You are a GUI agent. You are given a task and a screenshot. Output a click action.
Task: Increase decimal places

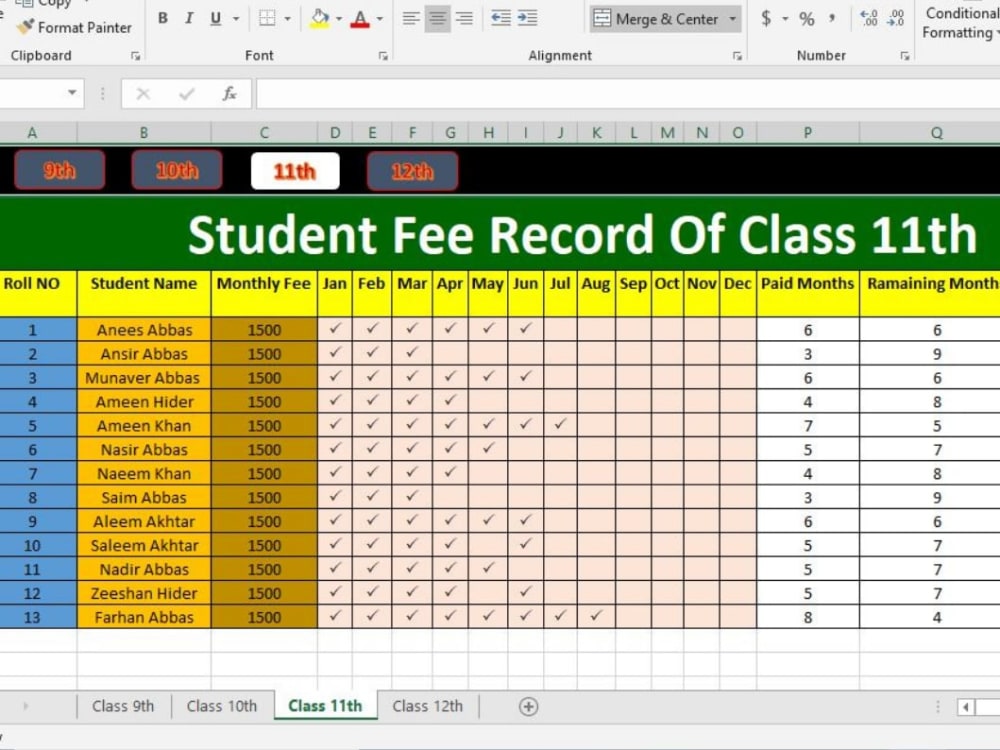[869, 18]
